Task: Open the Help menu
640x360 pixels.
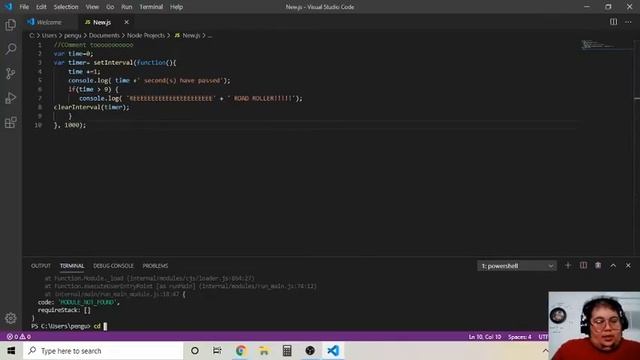Action: pyautogui.click(x=176, y=7)
